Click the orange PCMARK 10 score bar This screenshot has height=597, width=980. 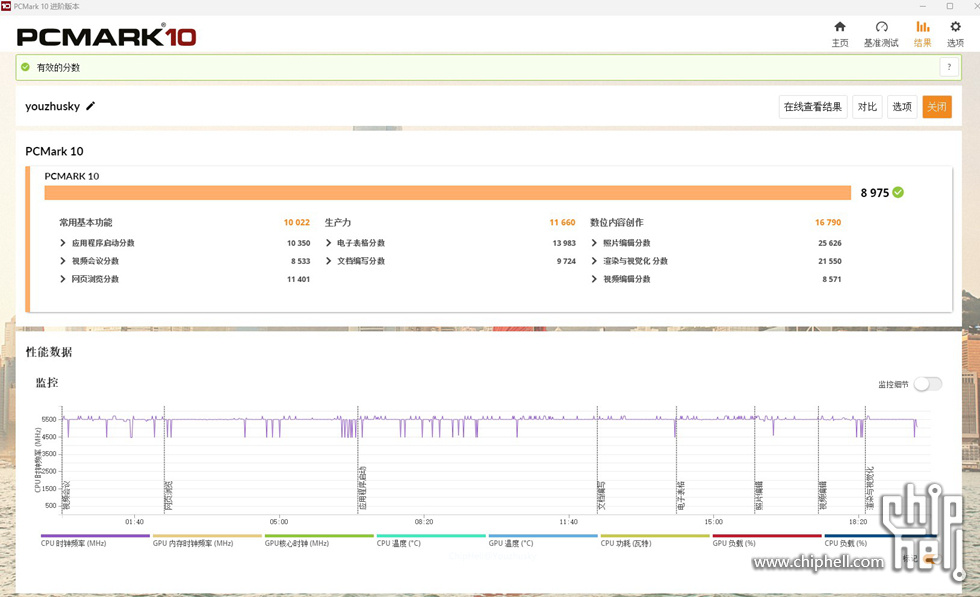[448, 193]
